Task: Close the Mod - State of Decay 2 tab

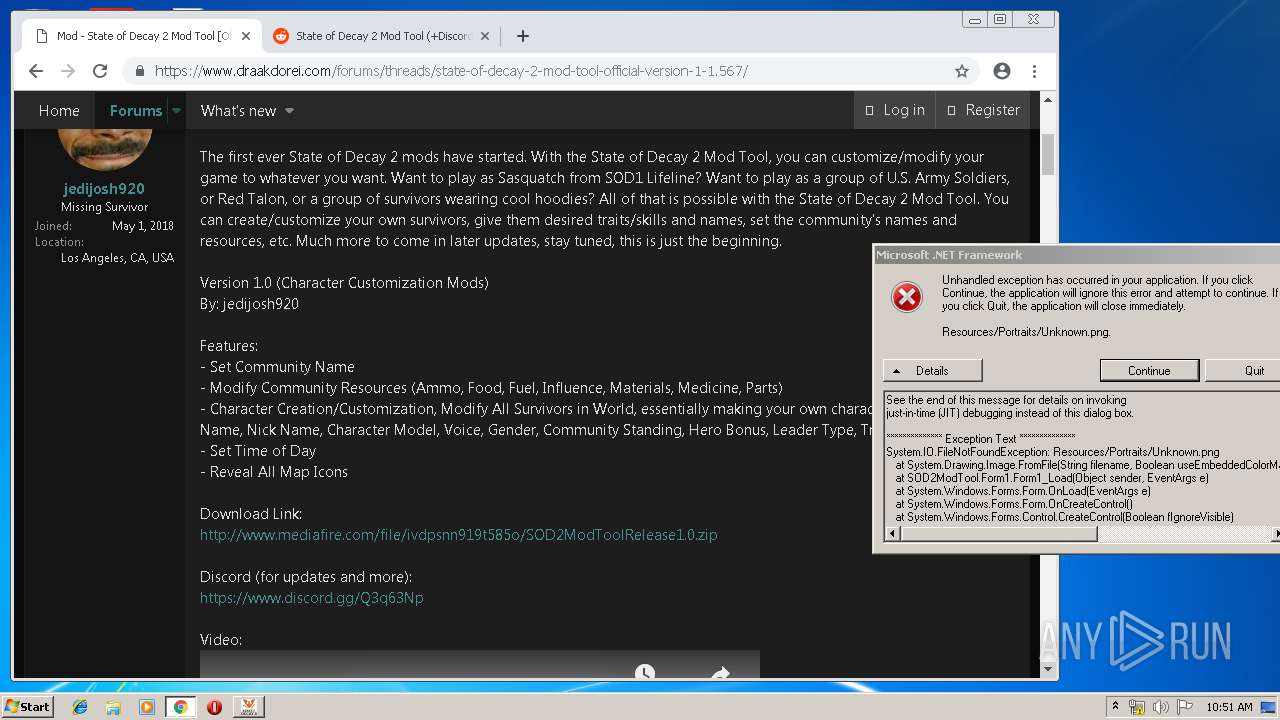Action: click(246, 36)
